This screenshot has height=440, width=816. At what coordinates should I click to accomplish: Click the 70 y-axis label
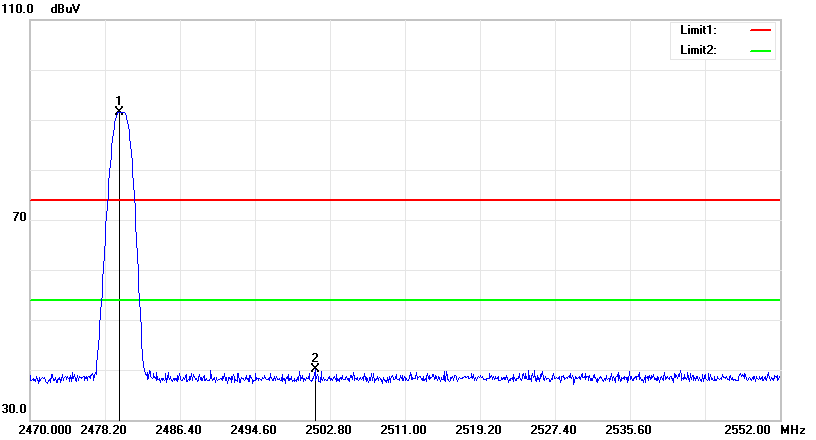pyautogui.click(x=19, y=217)
